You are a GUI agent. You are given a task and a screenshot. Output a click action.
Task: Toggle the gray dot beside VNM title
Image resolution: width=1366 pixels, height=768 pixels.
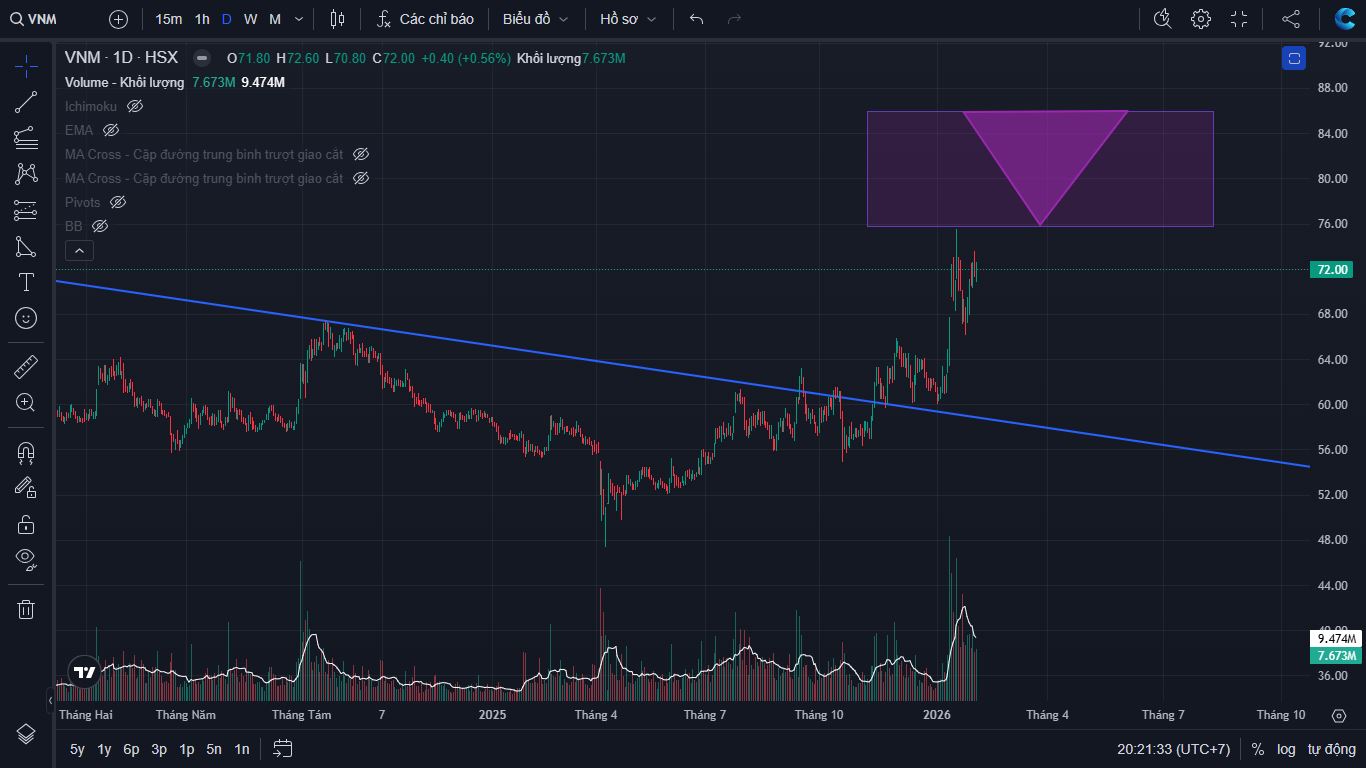(202, 58)
